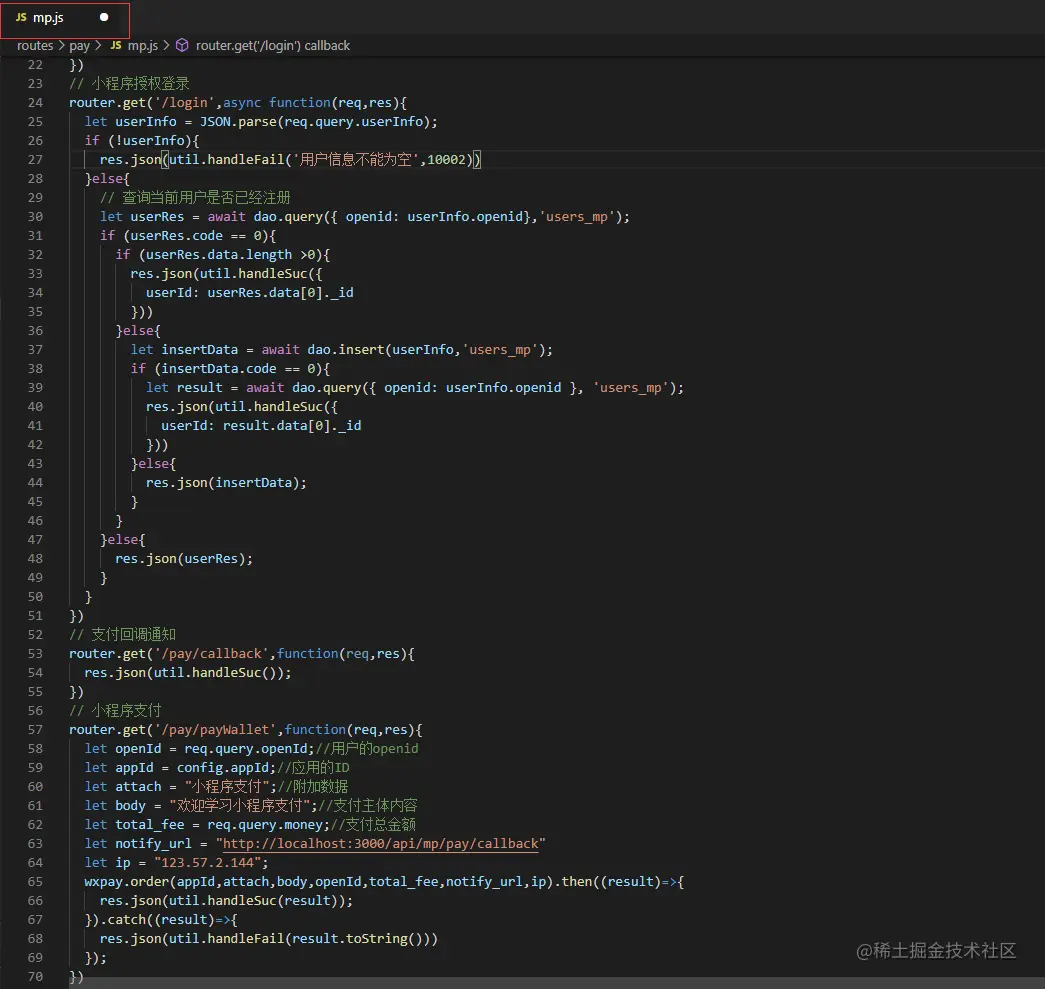Click the JSON.parse call on line 25
Screen dimensions: 1045x989
[238, 122]
